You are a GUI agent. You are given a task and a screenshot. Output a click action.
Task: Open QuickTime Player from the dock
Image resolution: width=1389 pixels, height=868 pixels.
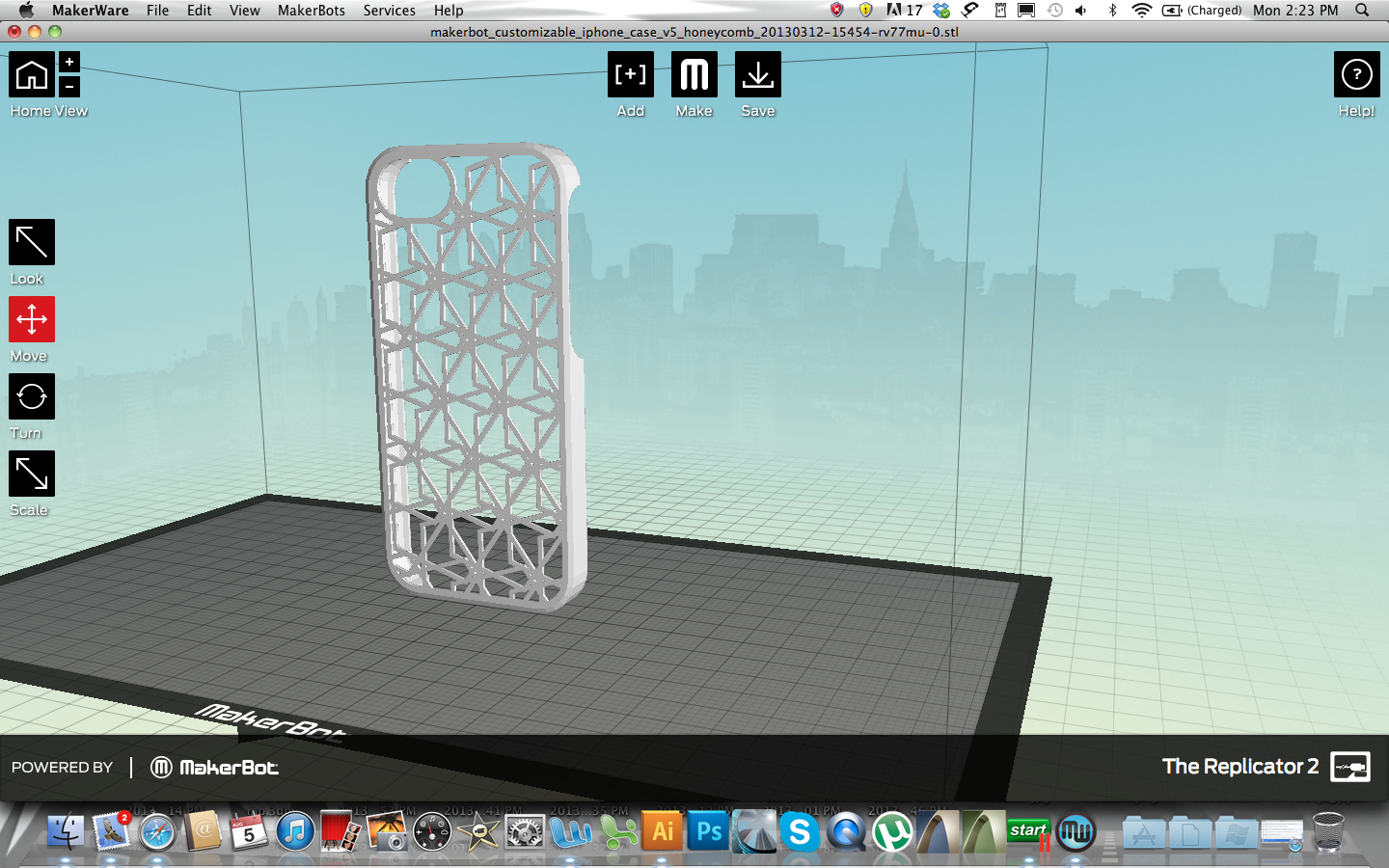click(846, 831)
